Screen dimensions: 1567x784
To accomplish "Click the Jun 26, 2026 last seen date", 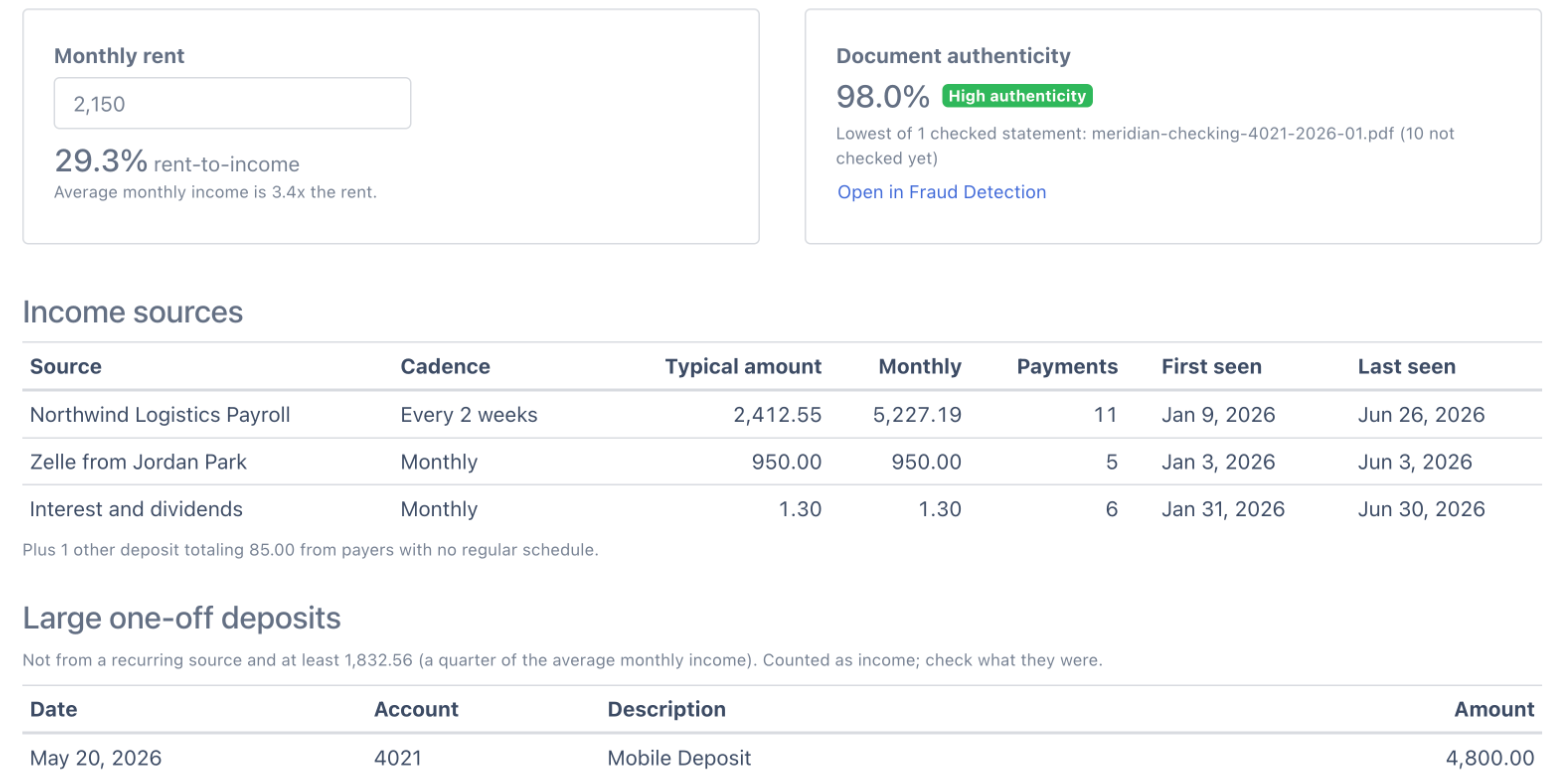I will click(1421, 415).
